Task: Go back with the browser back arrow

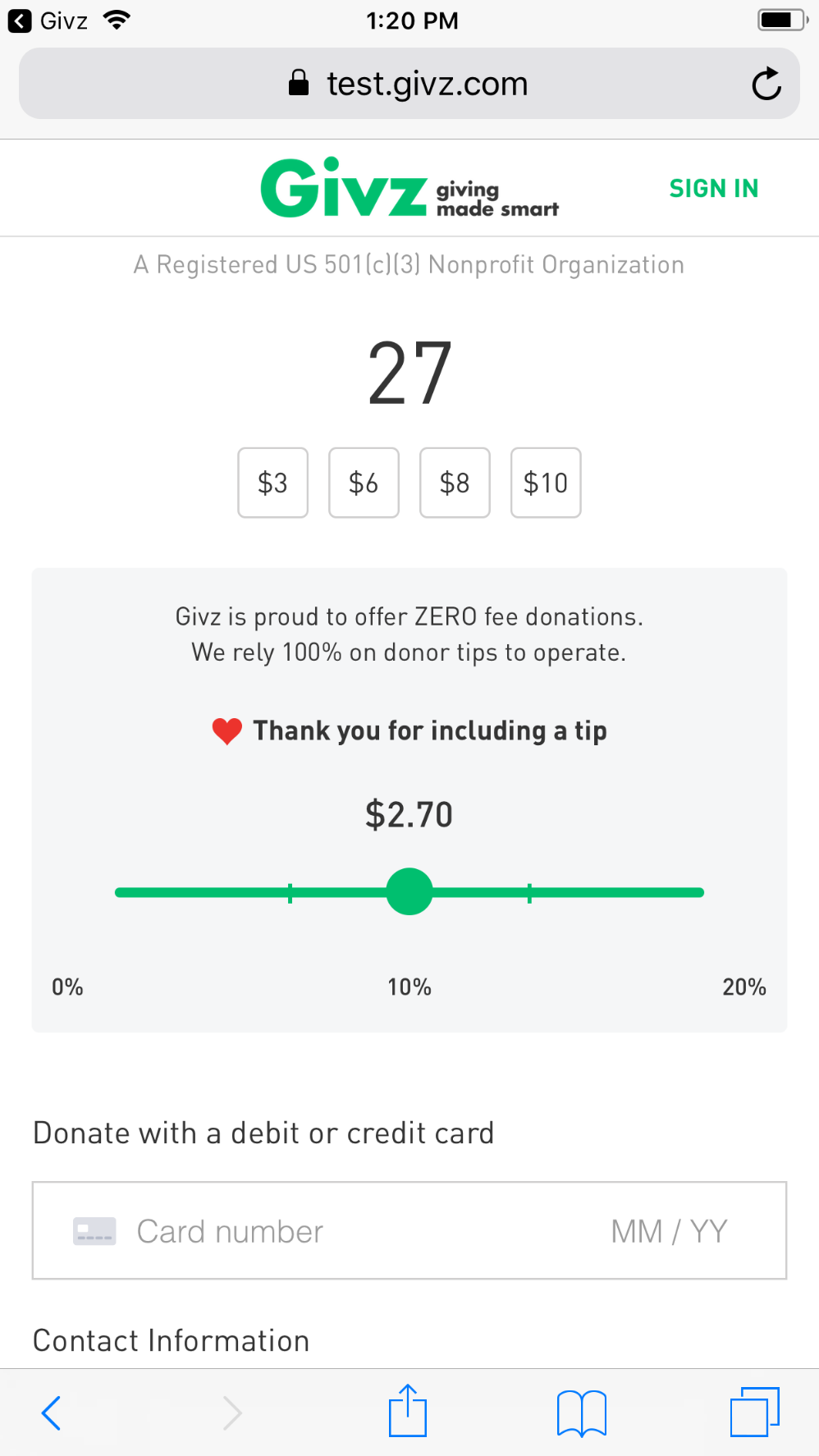Action: 51,1413
